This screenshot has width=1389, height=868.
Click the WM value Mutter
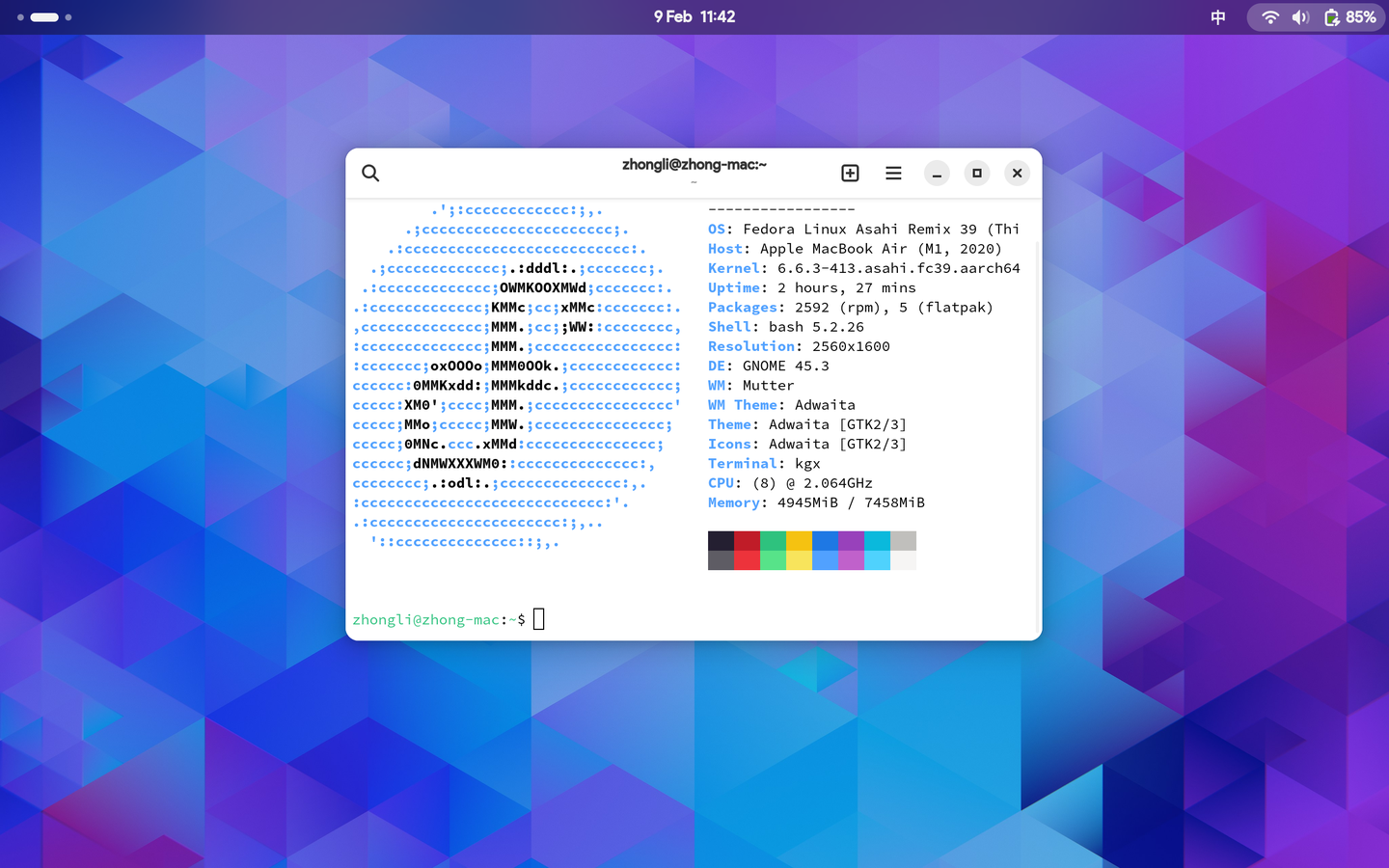(769, 386)
